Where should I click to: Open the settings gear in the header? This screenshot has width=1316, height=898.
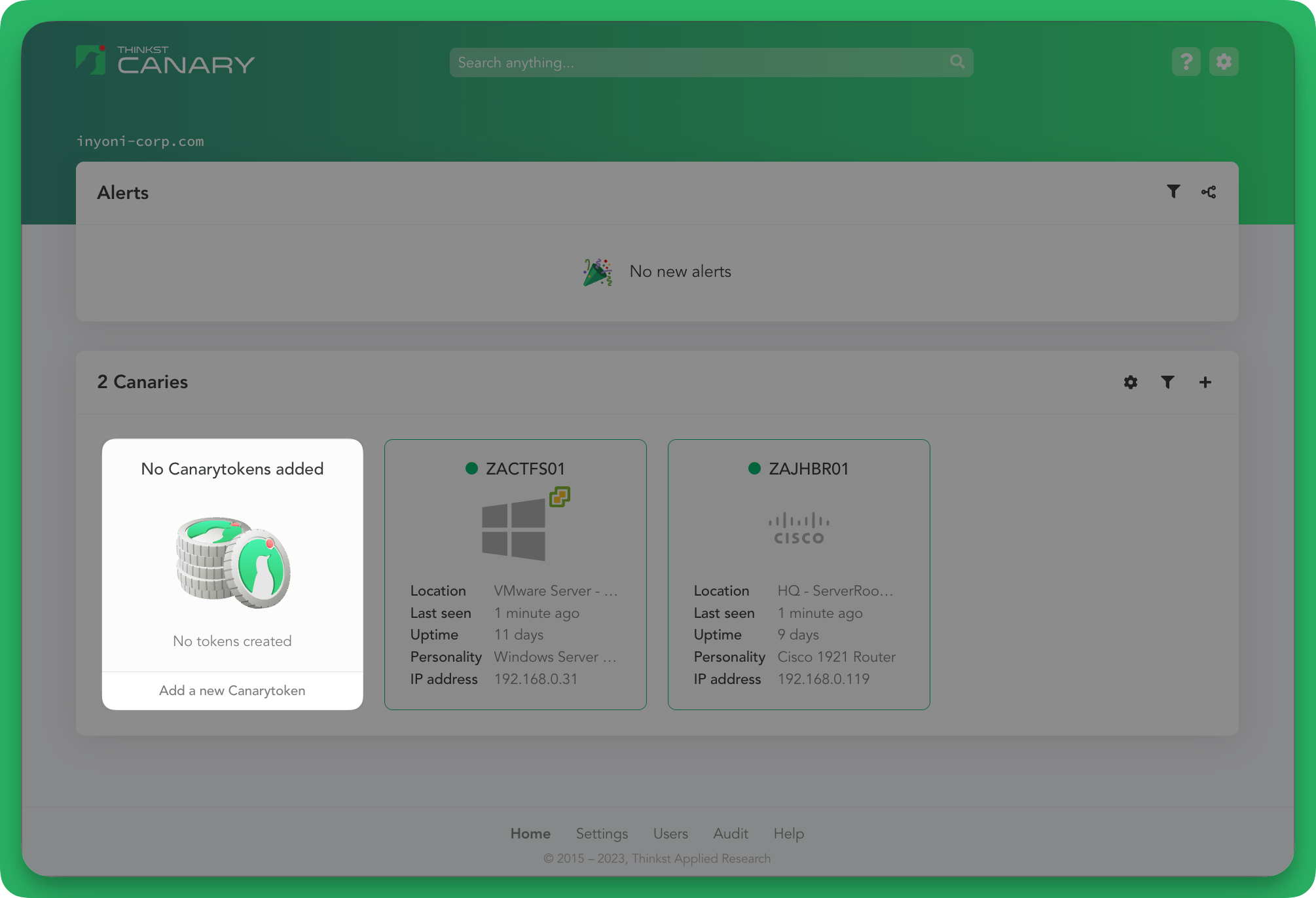(x=1224, y=62)
